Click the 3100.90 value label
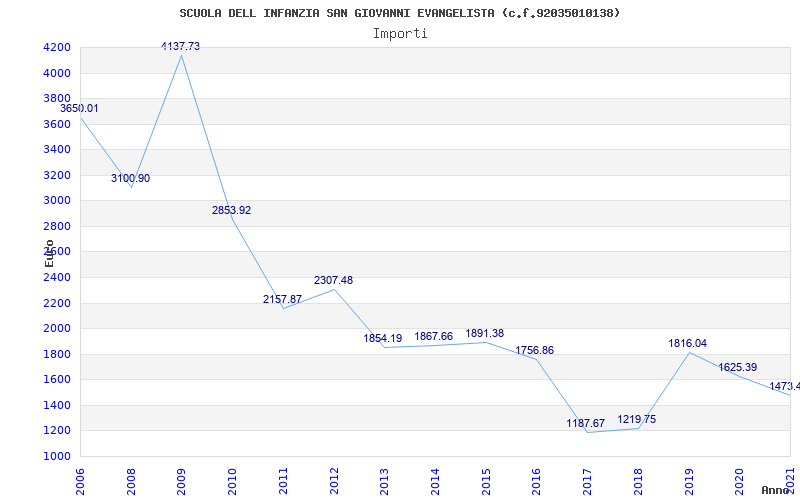 (x=131, y=178)
